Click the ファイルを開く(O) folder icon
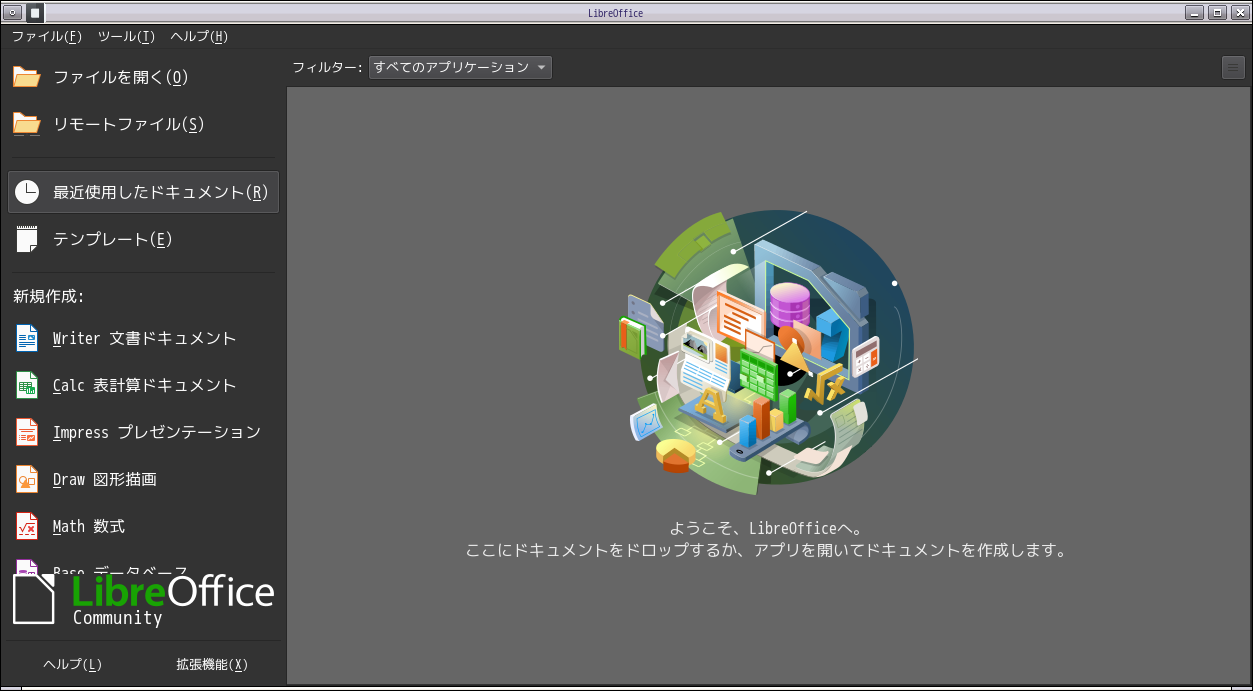This screenshot has width=1253, height=691. [27, 77]
